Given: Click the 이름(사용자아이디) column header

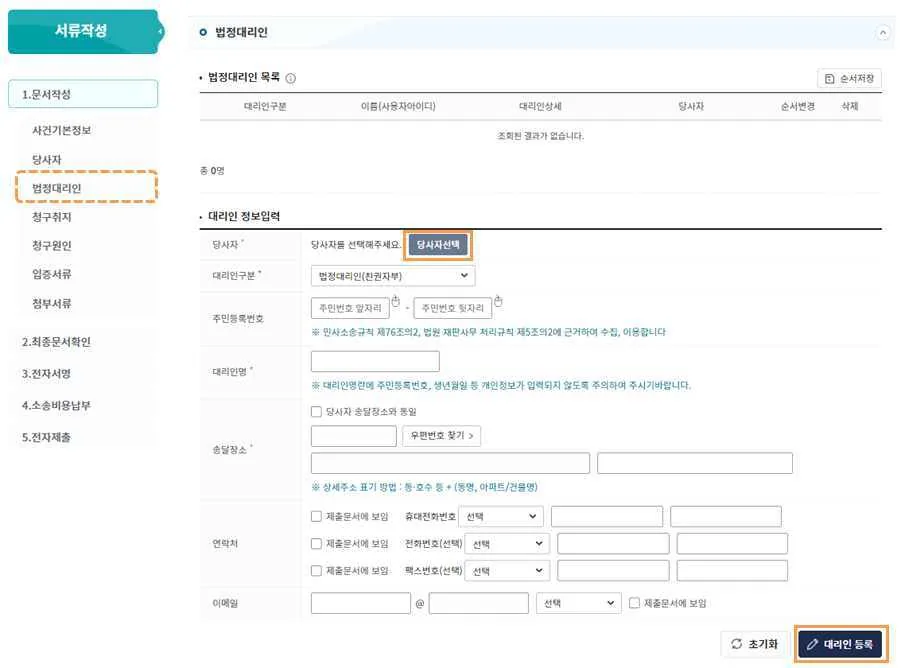Looking at the screenshot, I should [x=398, y=106].
